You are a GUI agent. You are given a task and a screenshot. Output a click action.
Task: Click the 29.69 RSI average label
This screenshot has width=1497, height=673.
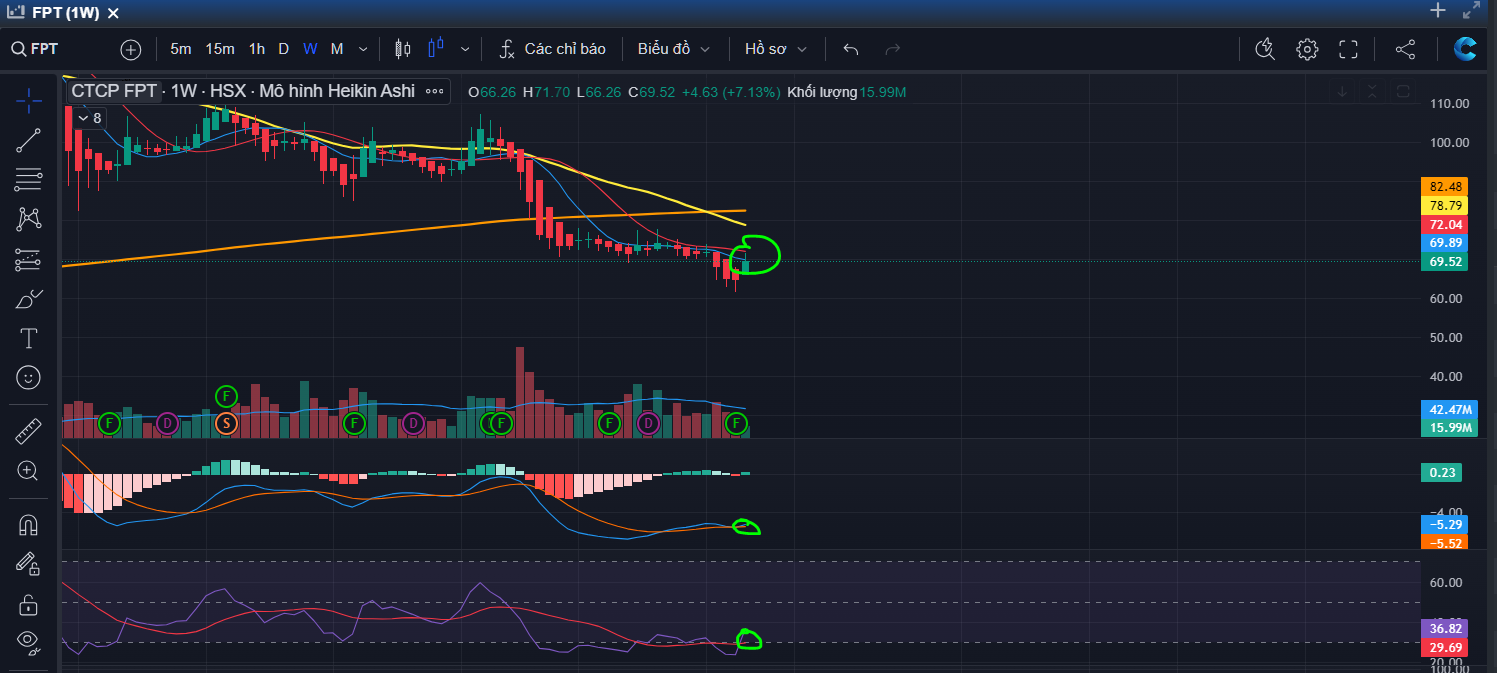point(1446,648)
